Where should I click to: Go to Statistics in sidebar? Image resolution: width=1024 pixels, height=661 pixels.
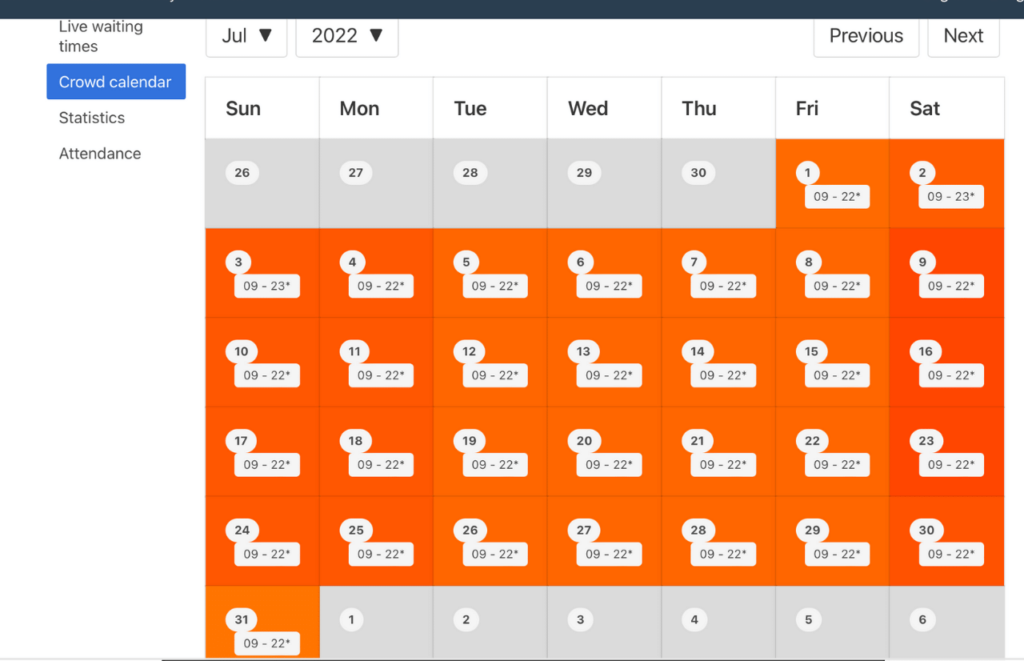[x=92, y=118]
